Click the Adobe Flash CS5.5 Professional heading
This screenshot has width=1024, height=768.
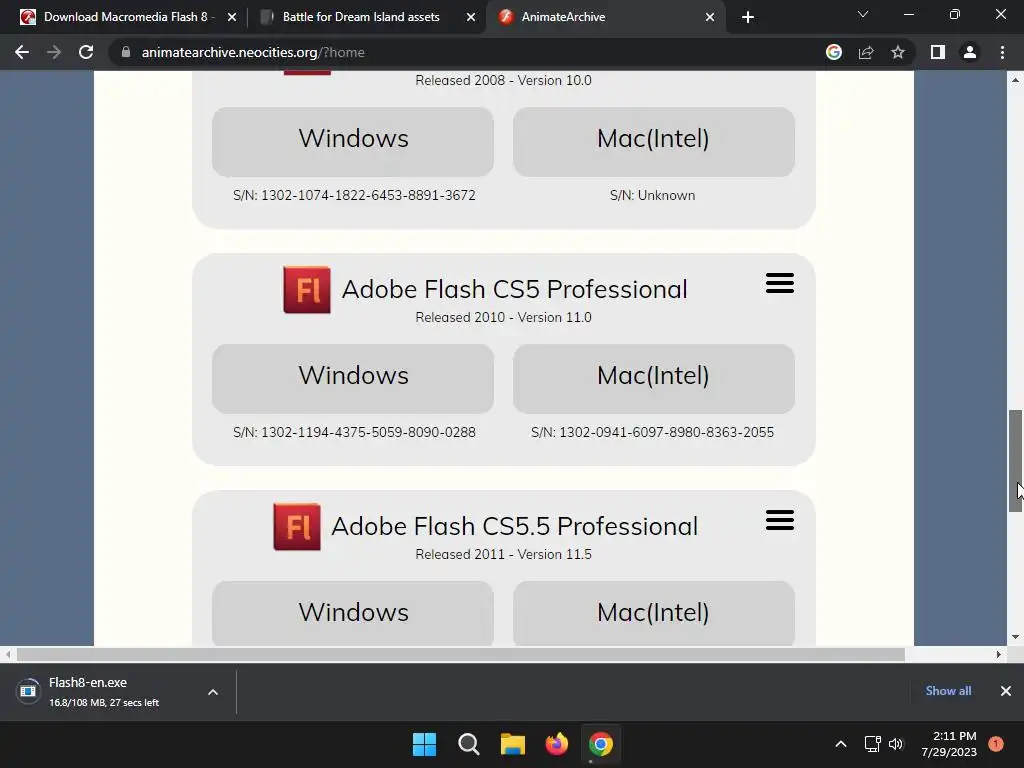[x=515, y=526]
